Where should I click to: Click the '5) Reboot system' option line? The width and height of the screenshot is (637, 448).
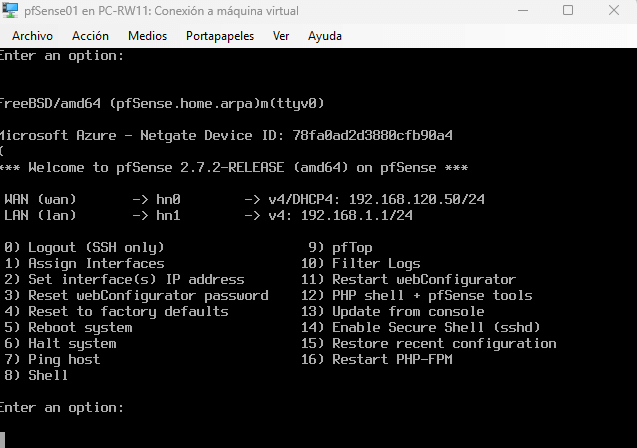point(68,327)
